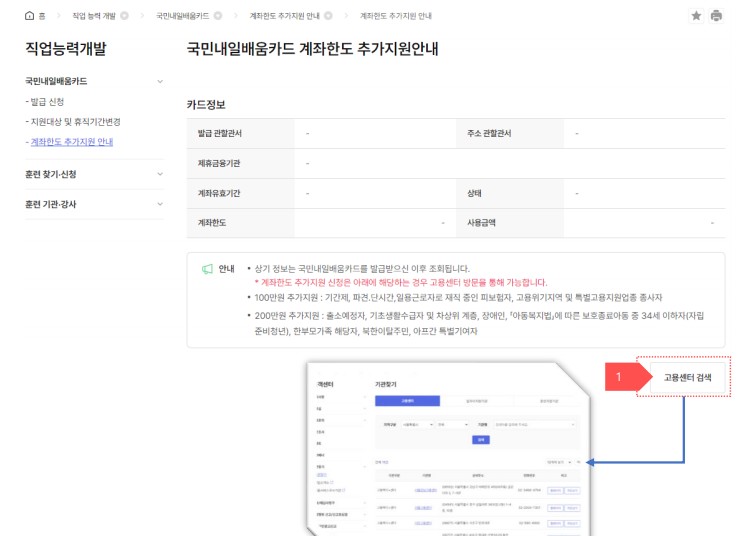
Task: Click the 고용센터 검색 button
Action: click(x=687, y=377)
